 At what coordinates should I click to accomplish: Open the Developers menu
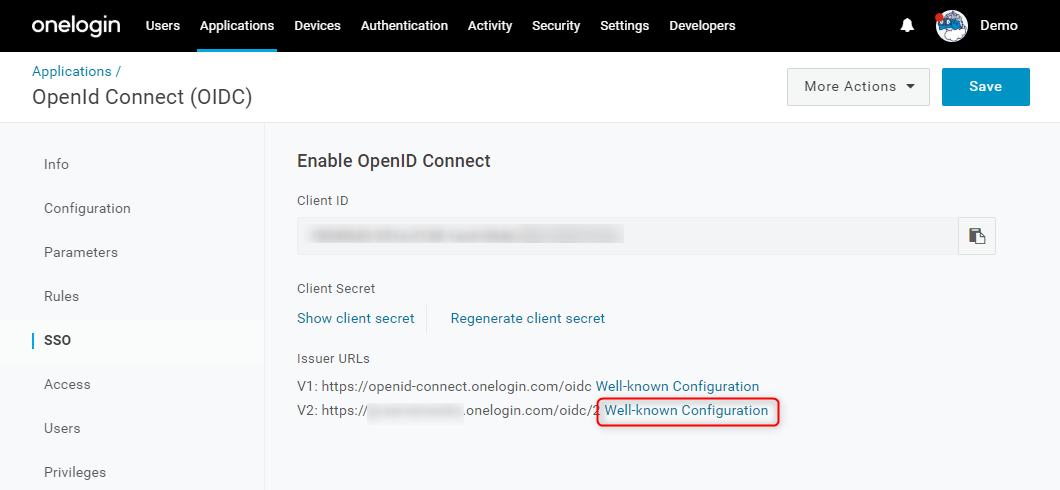click(x=702, y=26)
